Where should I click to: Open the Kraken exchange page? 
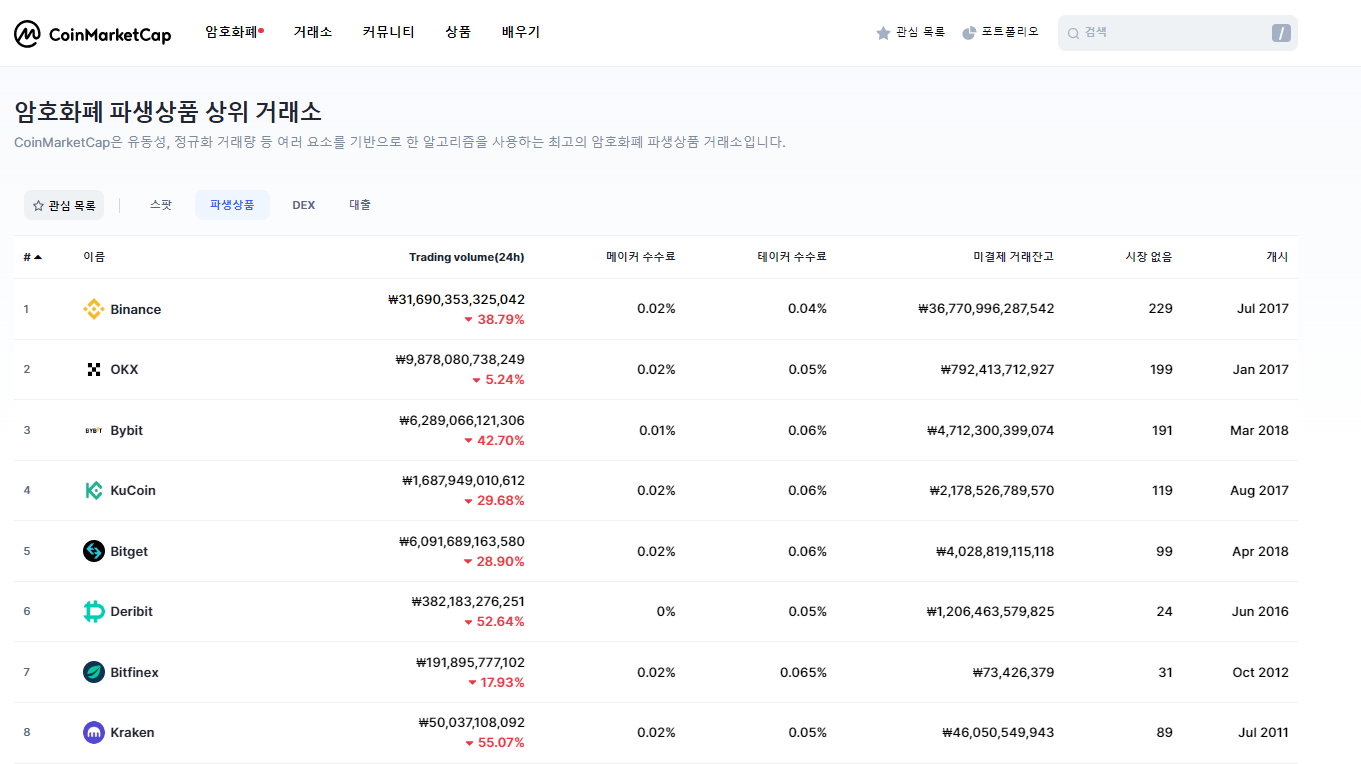pyautogui.click(x=132, y=732)
